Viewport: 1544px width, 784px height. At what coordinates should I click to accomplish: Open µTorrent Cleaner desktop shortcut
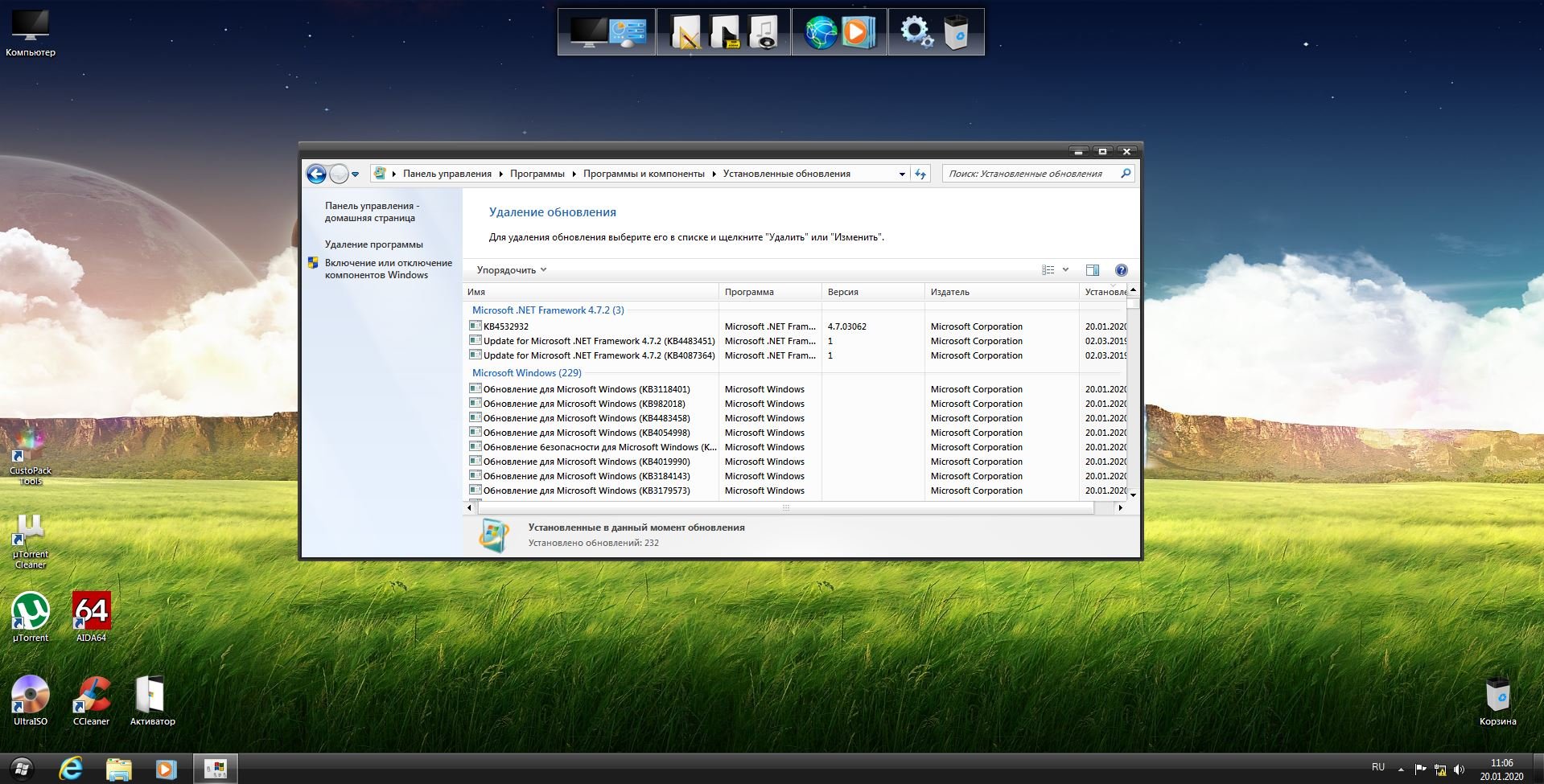click(x=30, y=542)
